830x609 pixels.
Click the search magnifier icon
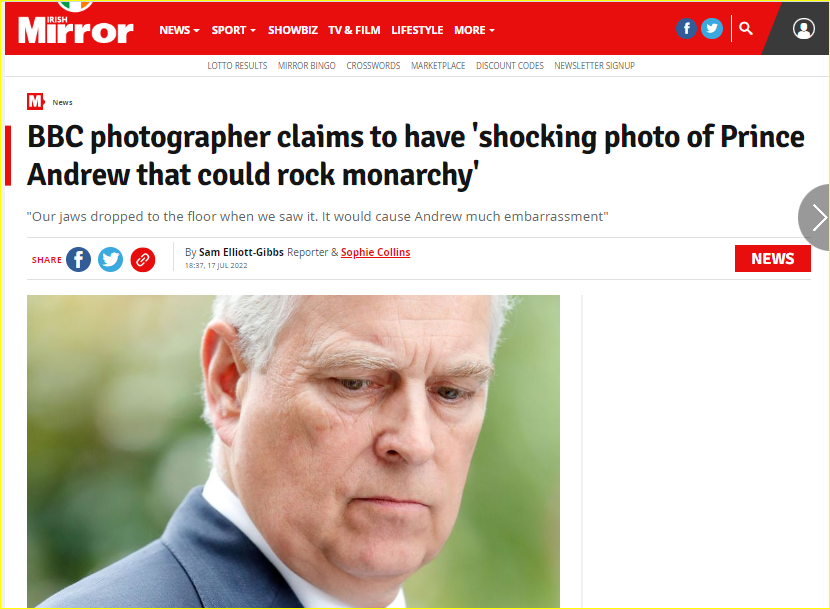(745, 28)
